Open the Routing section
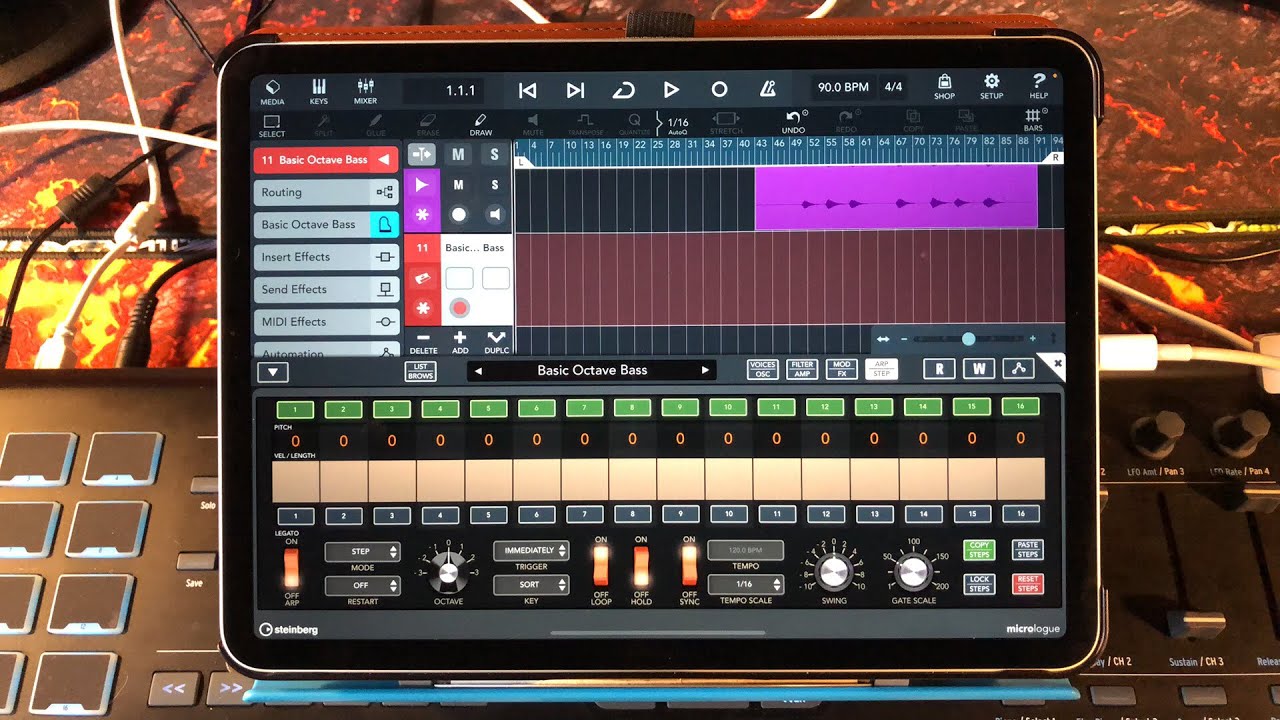The height and width of the screenshot is (720, 1280). tap(326, 192)
